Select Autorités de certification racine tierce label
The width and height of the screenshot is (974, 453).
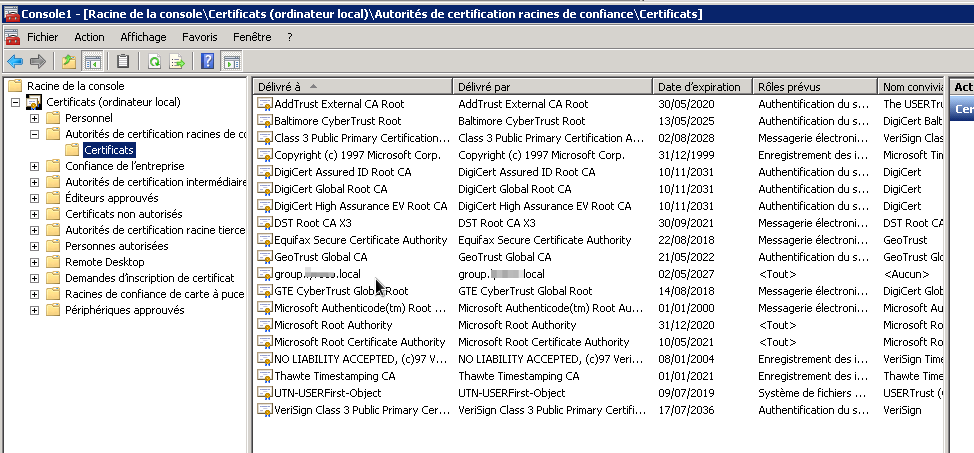point(155,231)
